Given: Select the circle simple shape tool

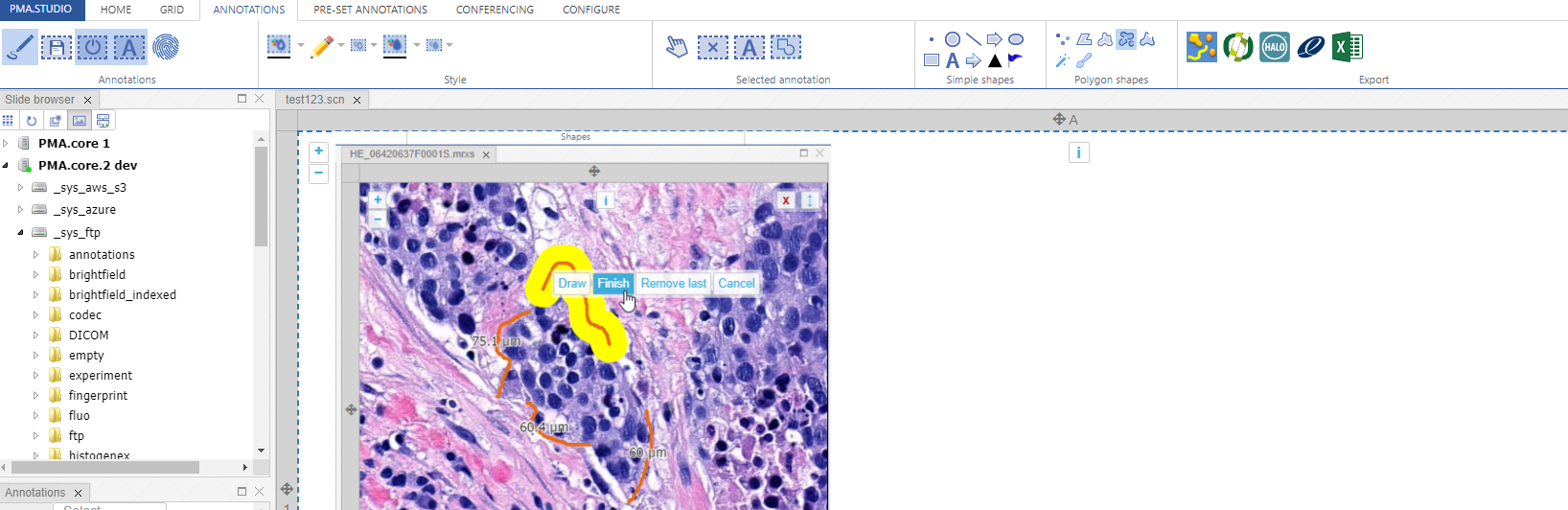Looking at the screenshot, I should 953,39.
